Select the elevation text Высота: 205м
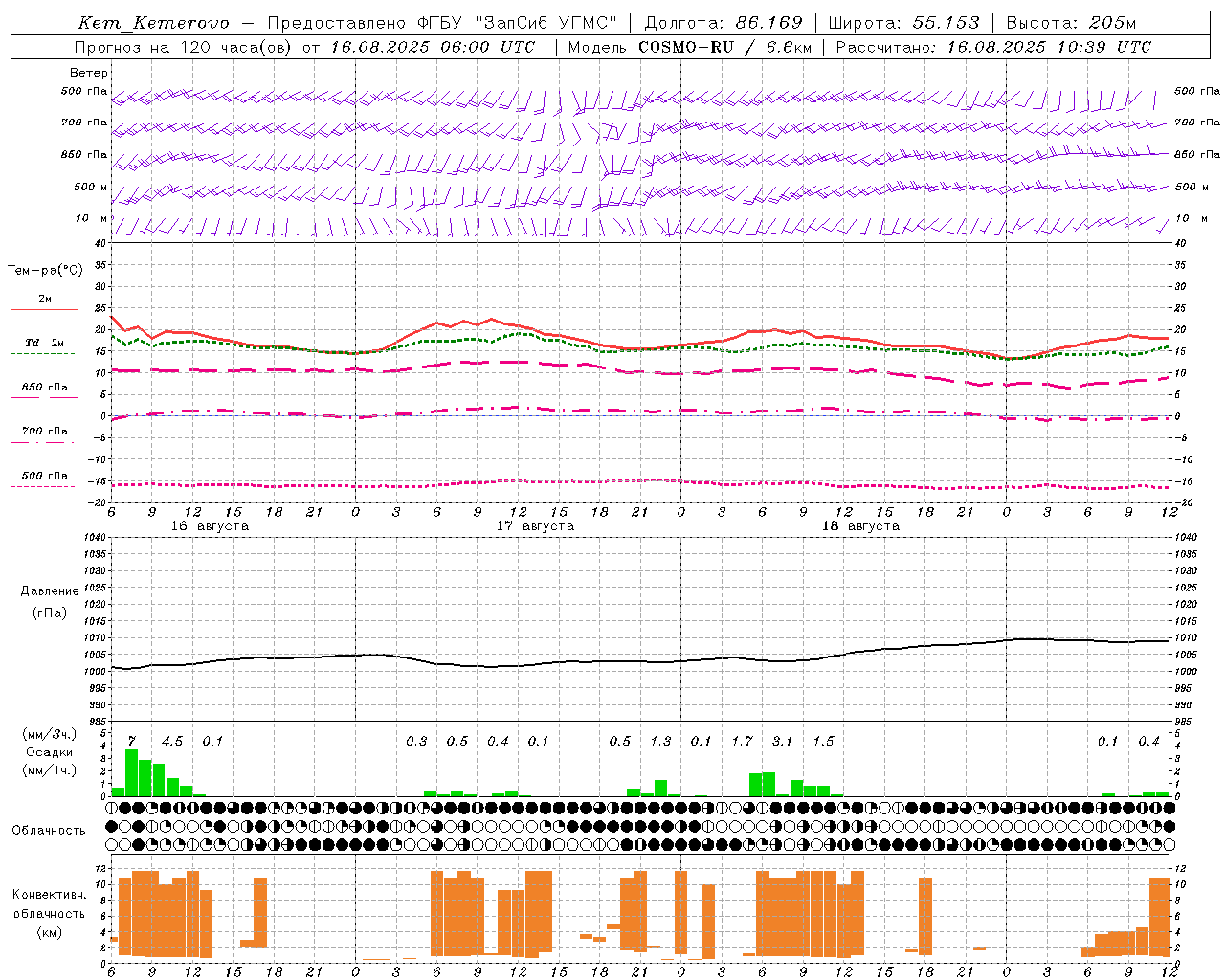This screenshot has width=1225, height=980. click(1071, 23)
